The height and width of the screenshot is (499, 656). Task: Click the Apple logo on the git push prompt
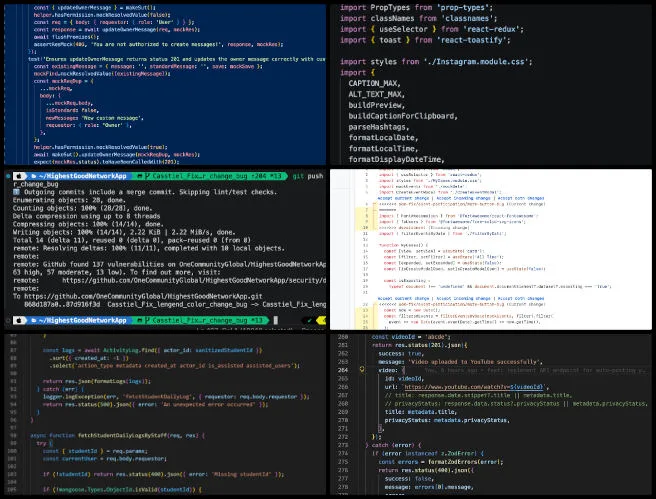(20, 176)
